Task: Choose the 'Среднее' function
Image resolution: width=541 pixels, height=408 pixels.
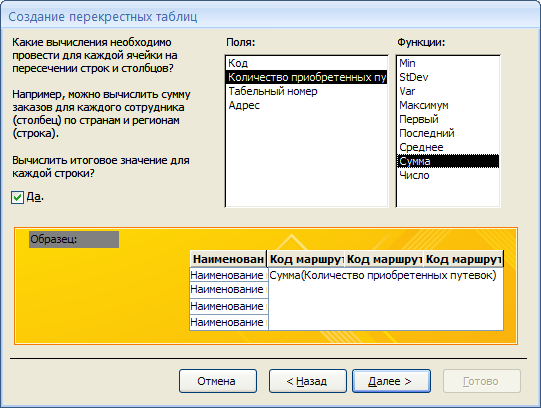Action: pos(448,147)
